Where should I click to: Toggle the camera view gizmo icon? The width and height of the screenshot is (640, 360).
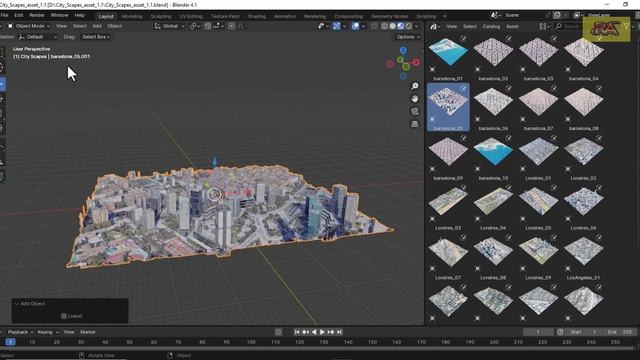[415, 111]
